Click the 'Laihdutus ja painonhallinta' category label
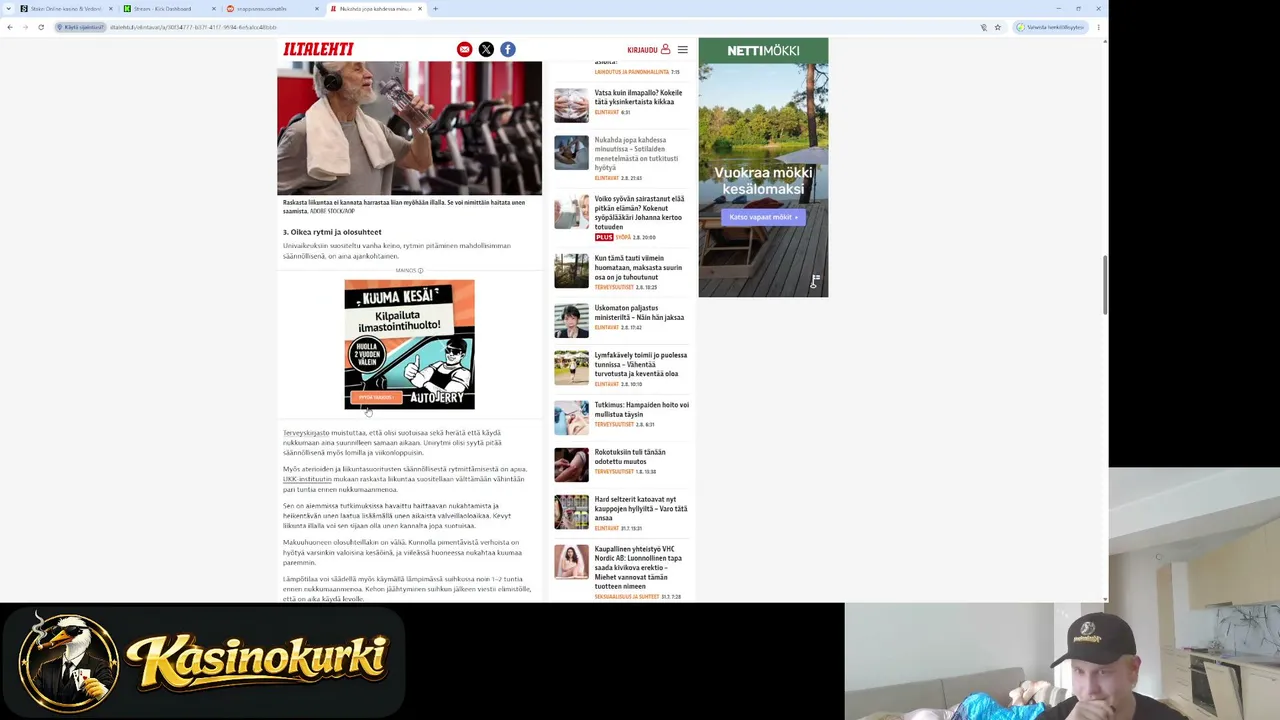Image resolution: width=1280 pixels, height=720 pixels. (x=632, y=72)
